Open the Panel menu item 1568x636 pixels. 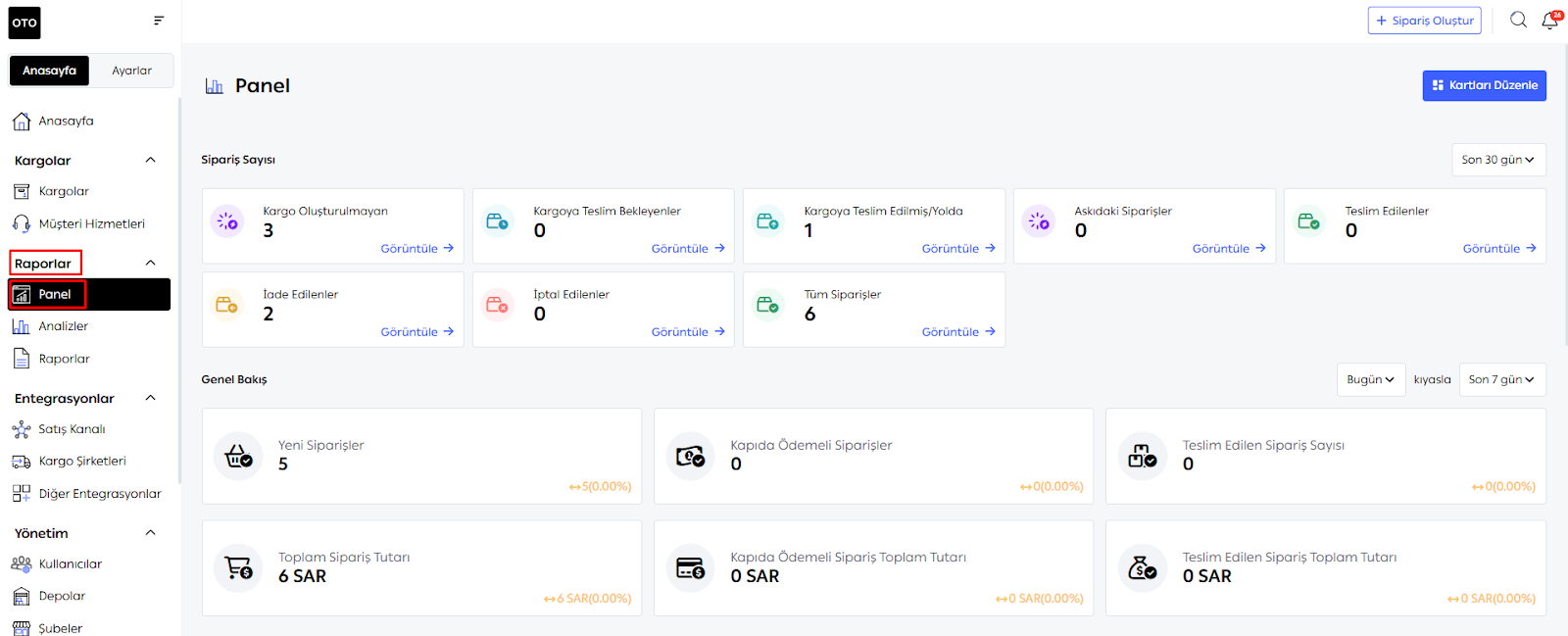click(89, 295)
